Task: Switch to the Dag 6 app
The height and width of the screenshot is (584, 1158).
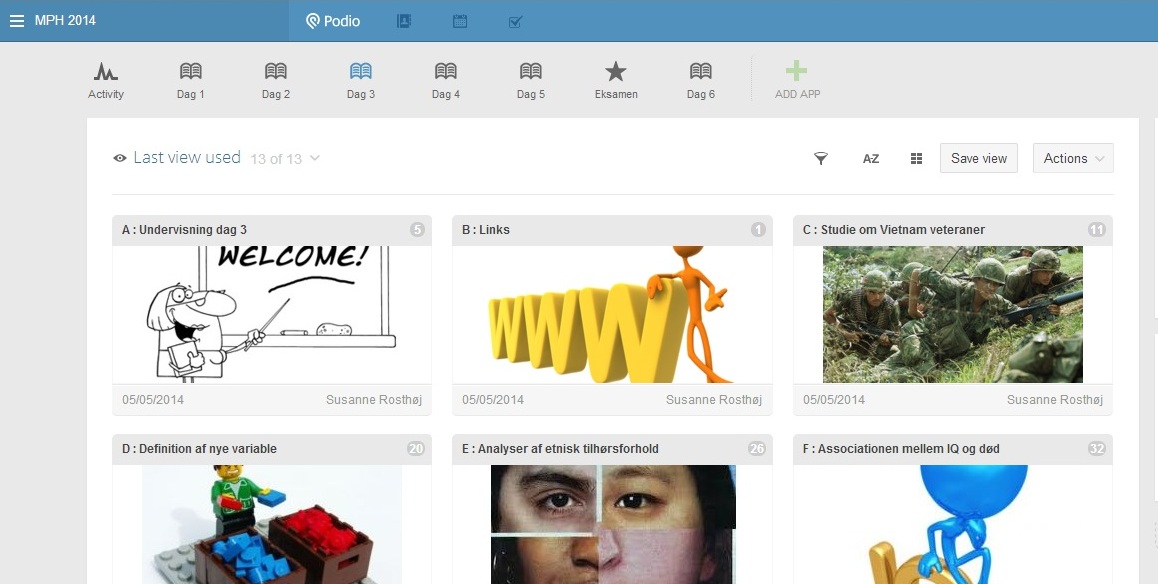Action: [x=701, y=80]
